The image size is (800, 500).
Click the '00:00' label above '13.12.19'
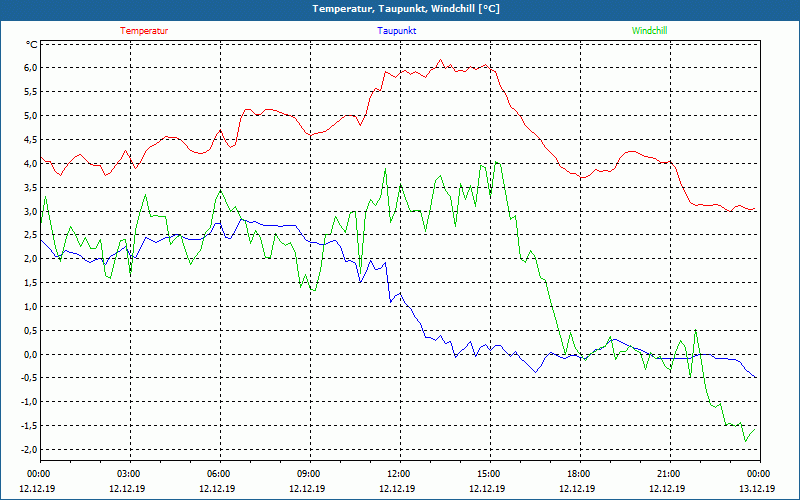pos(760,474)
